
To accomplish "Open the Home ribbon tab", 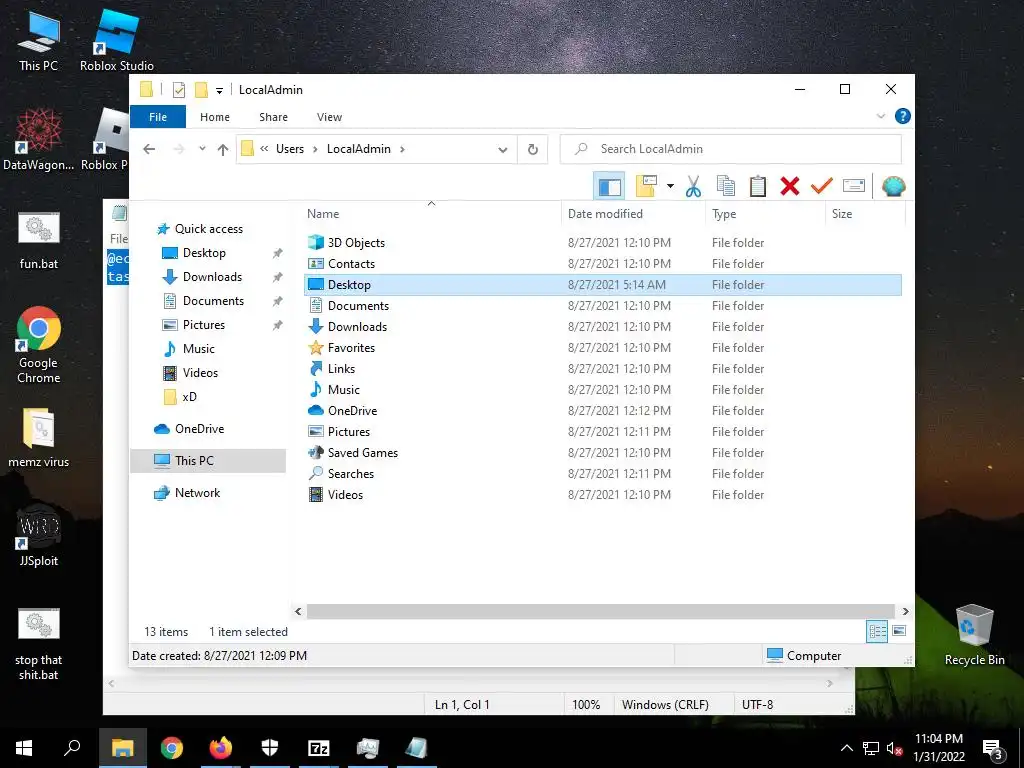I will 215,117.
